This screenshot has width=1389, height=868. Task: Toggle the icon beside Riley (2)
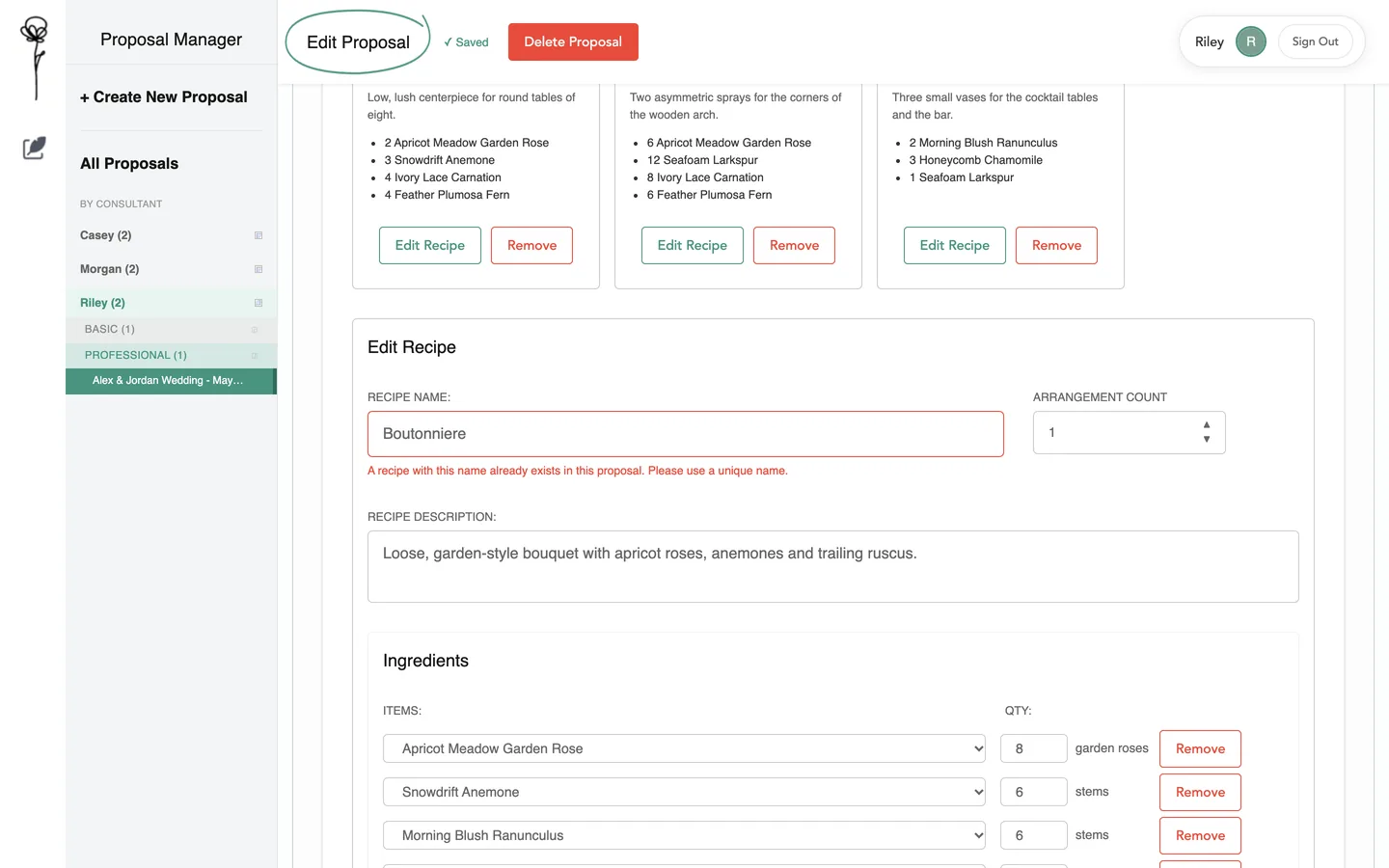click(259, 303)
